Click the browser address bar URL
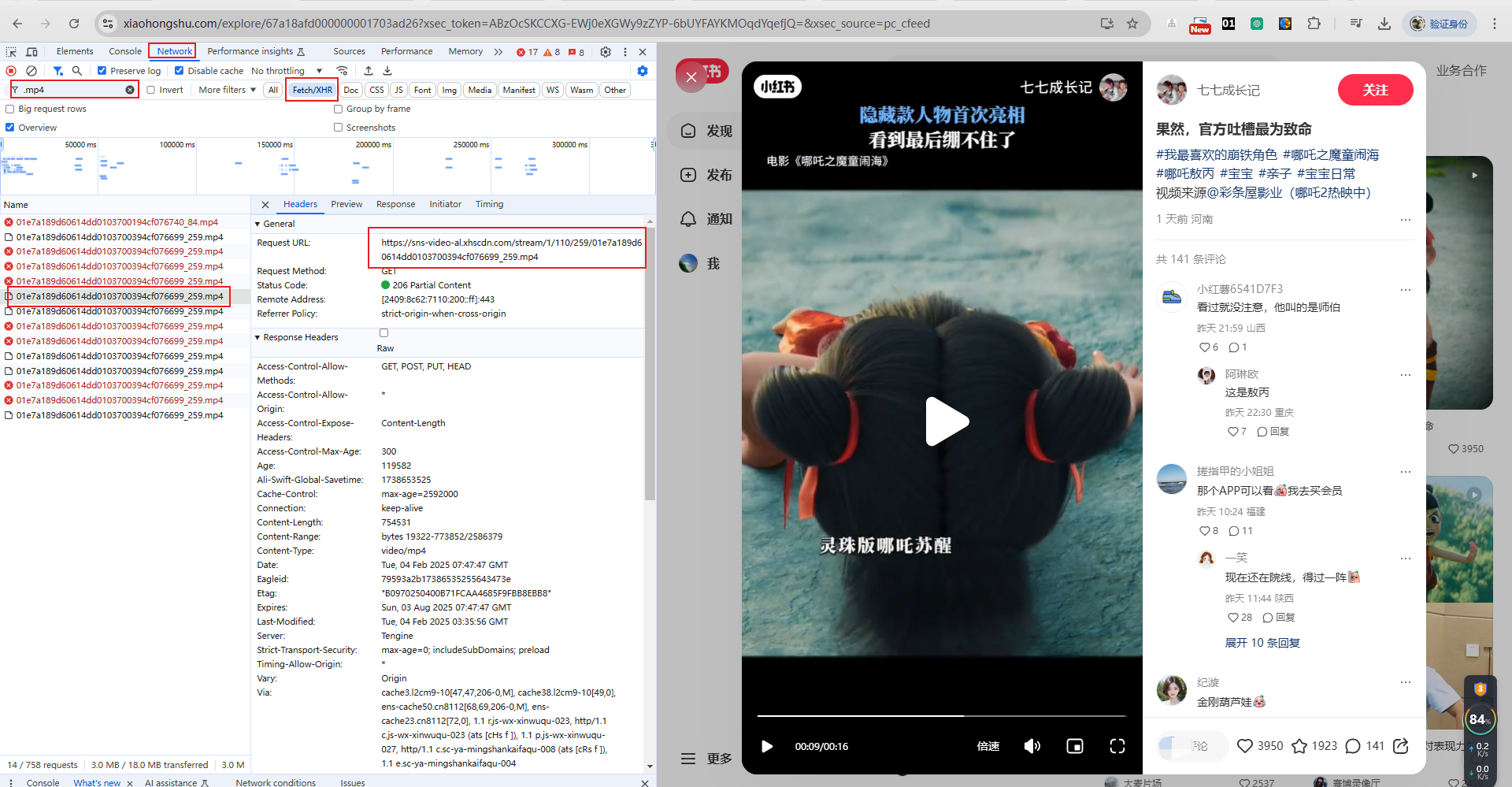Screen dimensions: 1512x787 point(526,24)
